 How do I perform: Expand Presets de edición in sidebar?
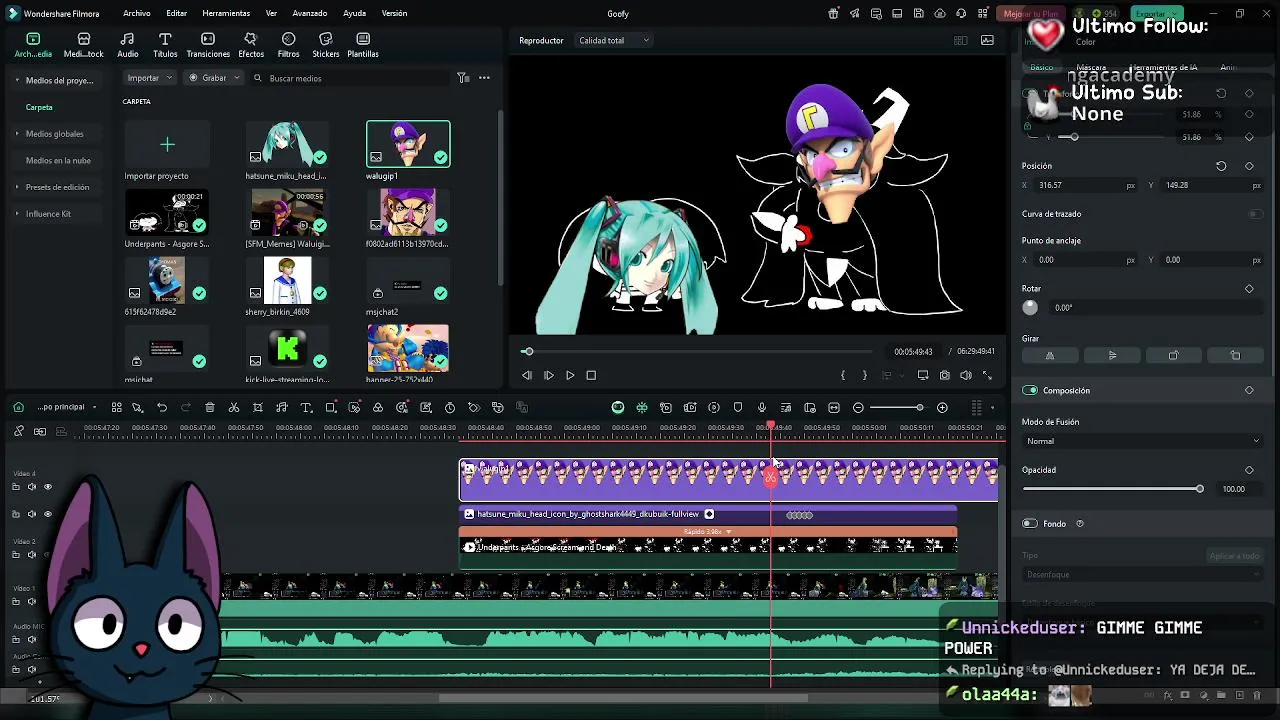tap(17, 187)
